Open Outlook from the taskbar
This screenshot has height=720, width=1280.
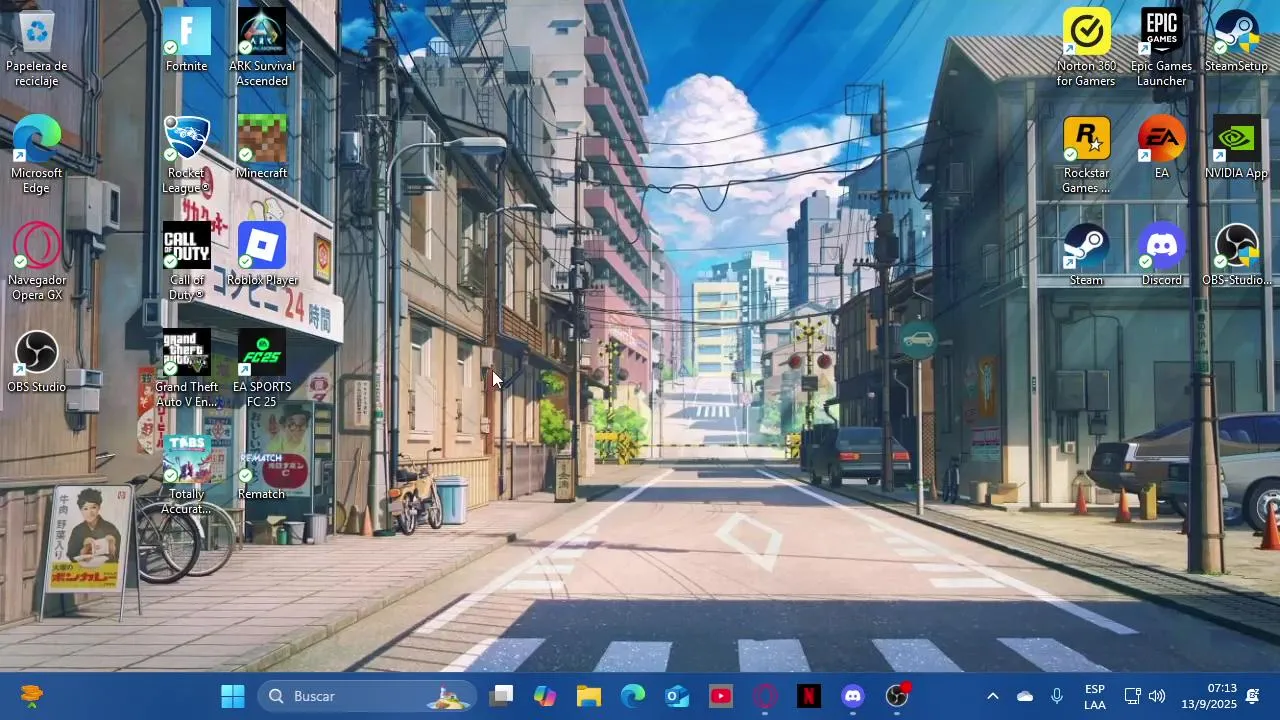click(x=677, y=696)
